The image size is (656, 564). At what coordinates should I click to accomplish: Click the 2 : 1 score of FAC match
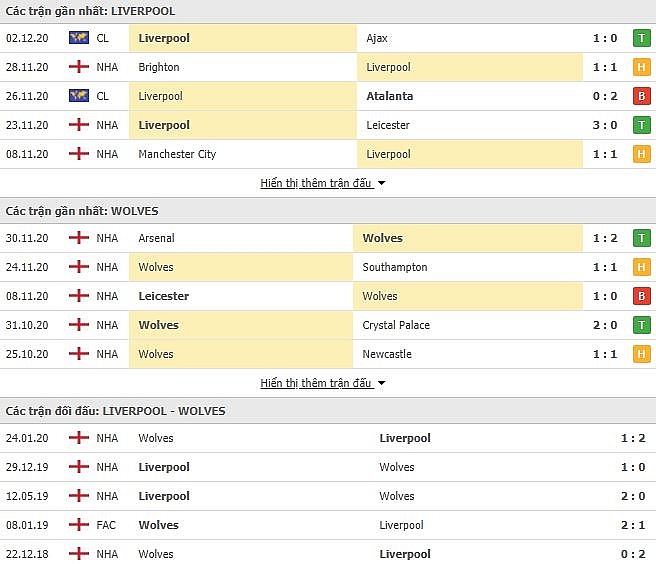pos(633,525)
